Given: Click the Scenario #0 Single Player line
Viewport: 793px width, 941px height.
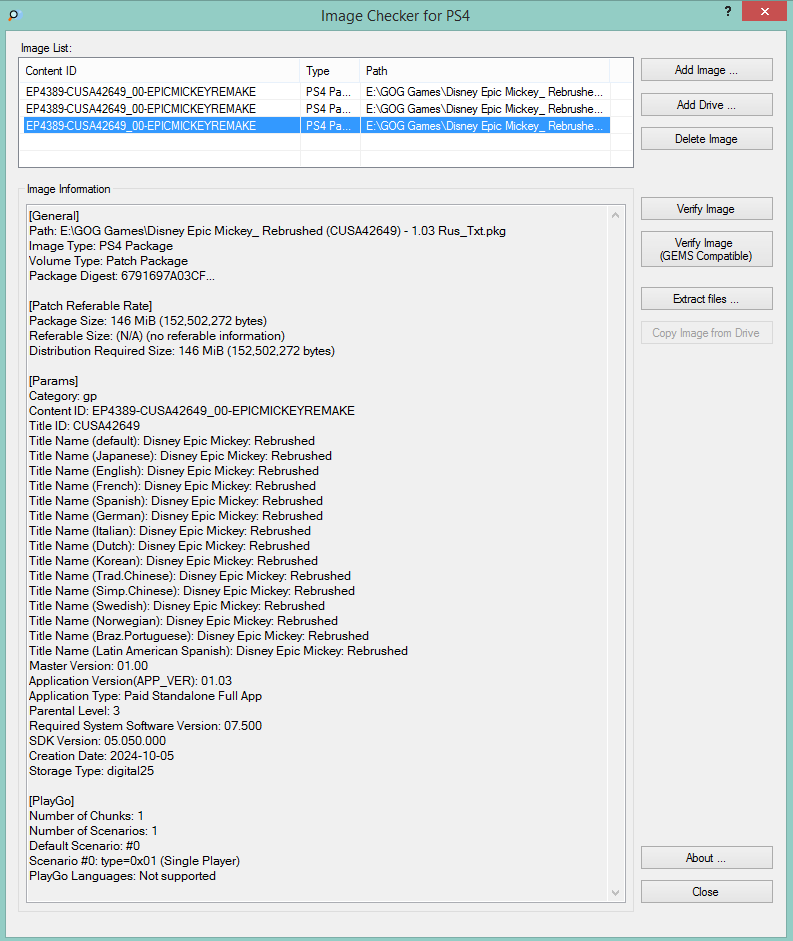Looking at the screenshot, I should point(134,861).
